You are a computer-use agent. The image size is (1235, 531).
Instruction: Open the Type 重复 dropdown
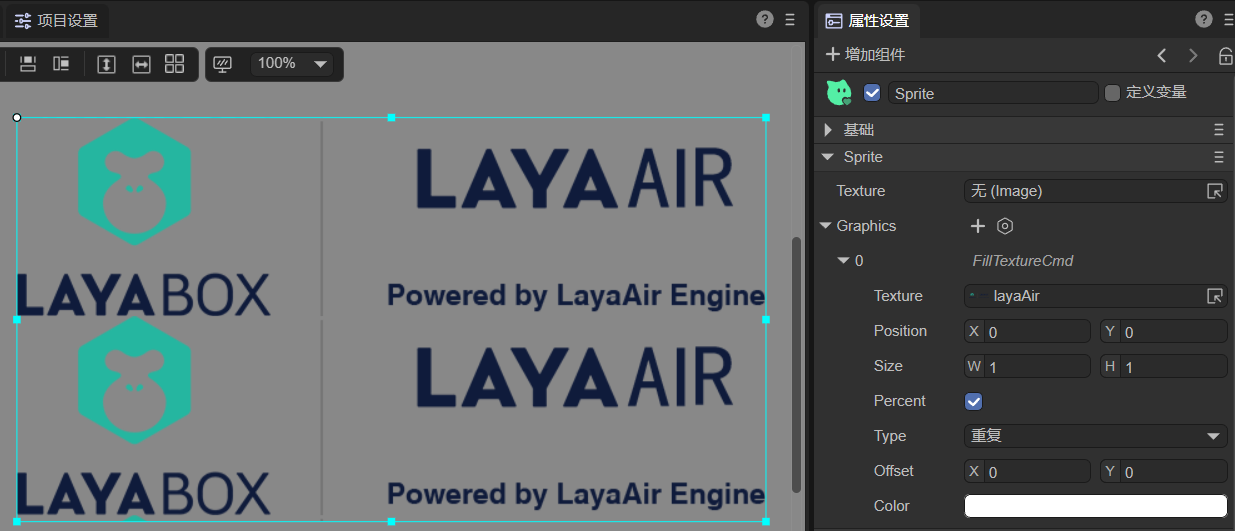[x=1096, y=436]
